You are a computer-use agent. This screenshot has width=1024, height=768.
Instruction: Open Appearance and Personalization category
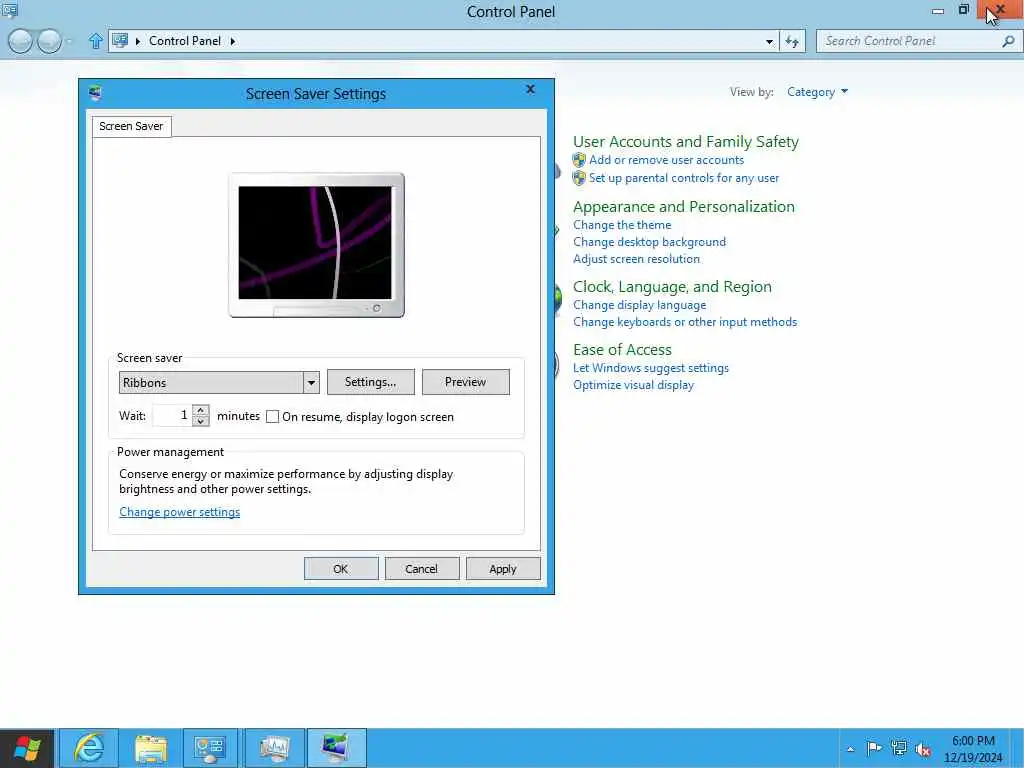click(684, 206)
